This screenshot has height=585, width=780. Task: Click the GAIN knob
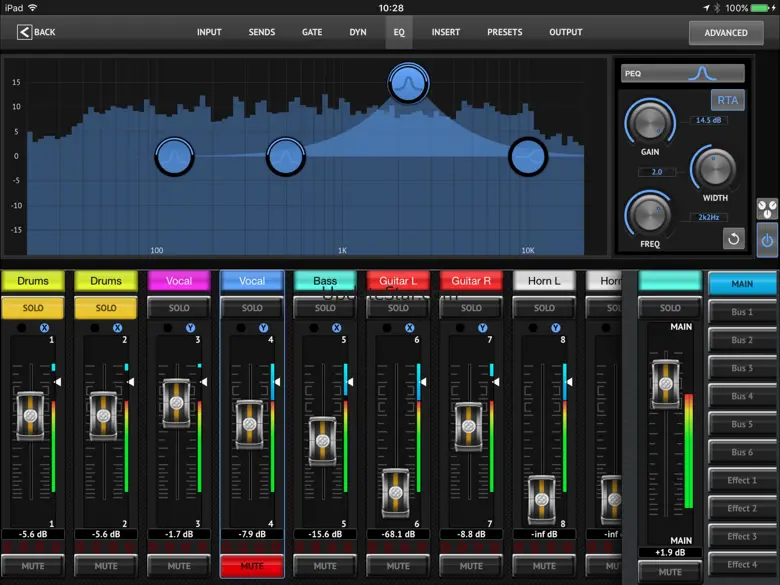pos(649,124)
